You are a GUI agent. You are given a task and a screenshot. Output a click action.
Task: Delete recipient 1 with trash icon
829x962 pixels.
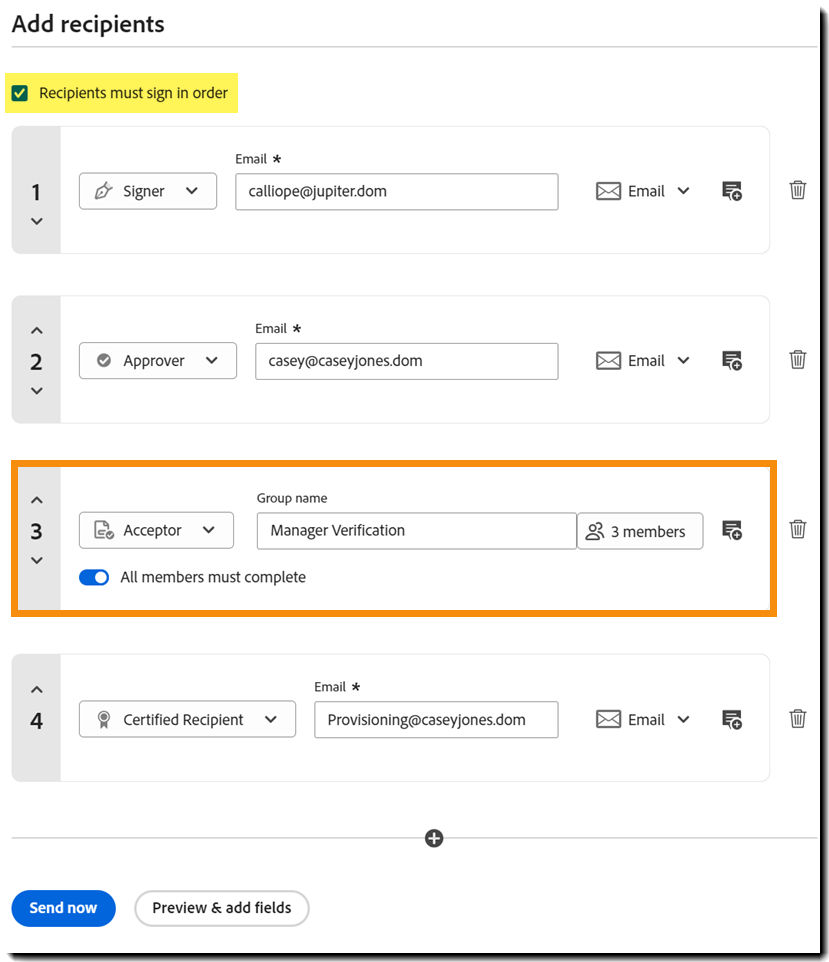tap(797, 190)
